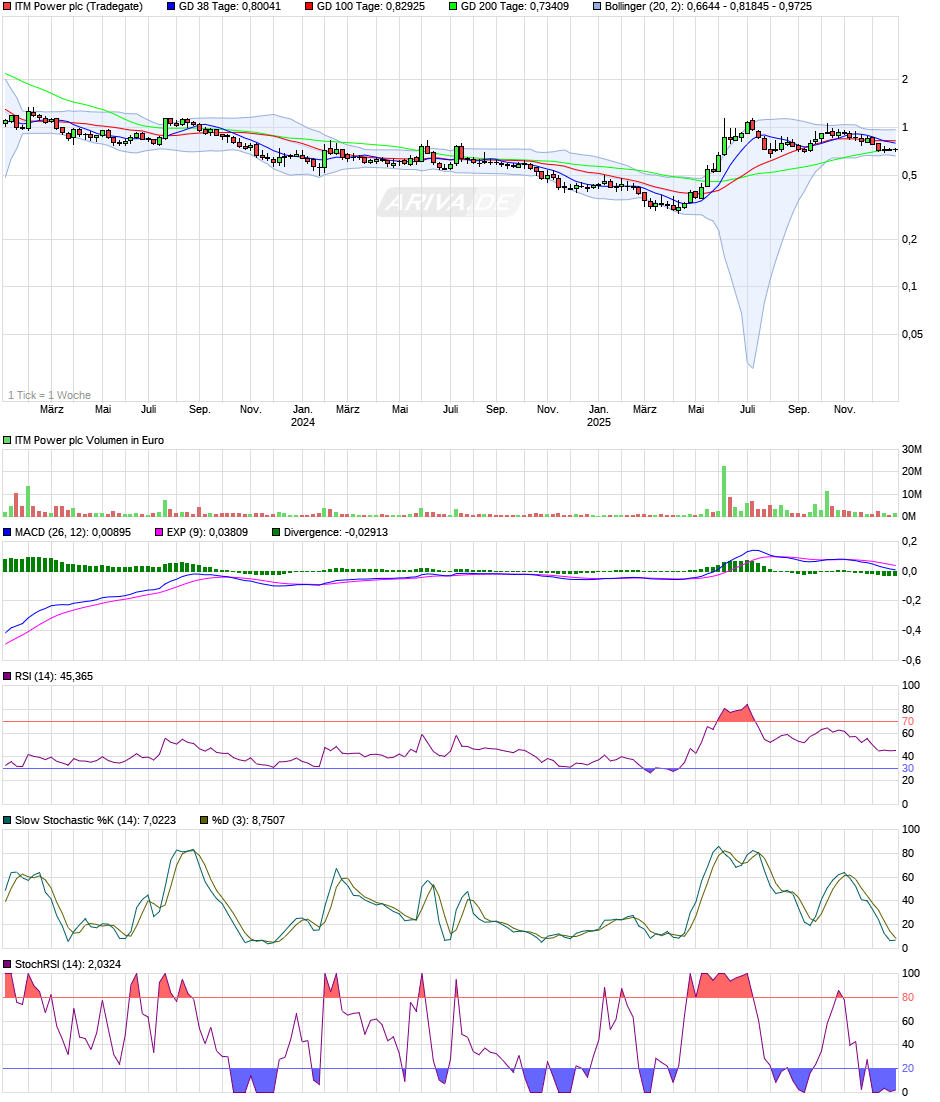
Task: Click the purple StochRSI (14) legend swatch
Action: [7, 964]
